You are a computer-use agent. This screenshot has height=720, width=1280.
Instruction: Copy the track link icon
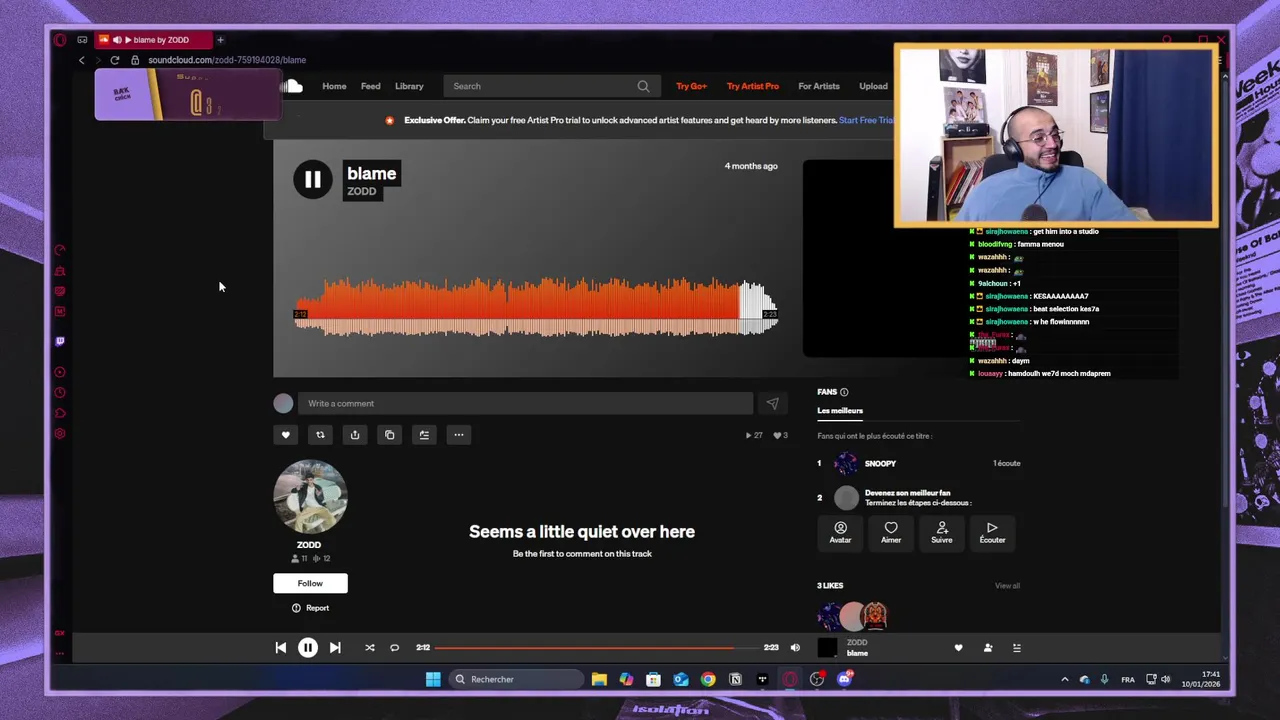coord(390,435)
